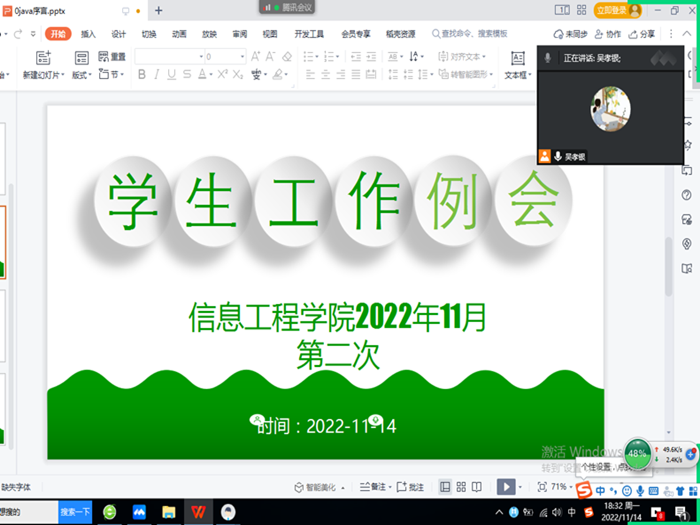The width and height of the screenshot is (700, 525).
Task: Click the vertical scrollbar beside slide
Action: [668, 270]
